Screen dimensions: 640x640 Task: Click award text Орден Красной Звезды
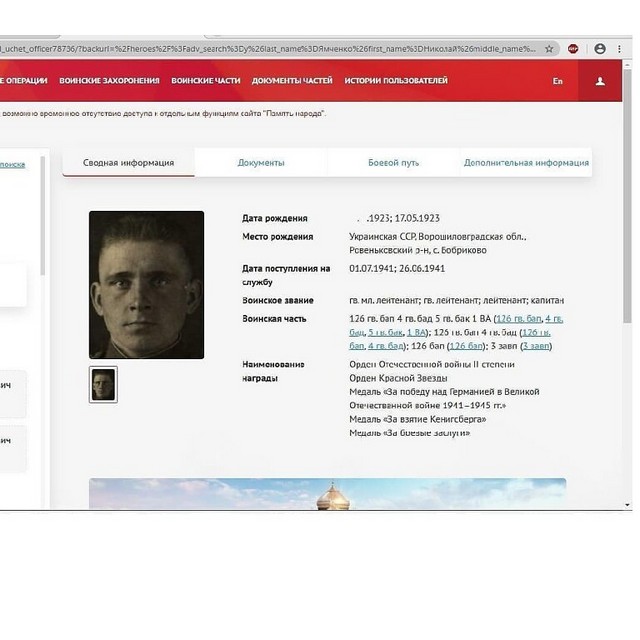pyautogui.click(x=398, y=378)
